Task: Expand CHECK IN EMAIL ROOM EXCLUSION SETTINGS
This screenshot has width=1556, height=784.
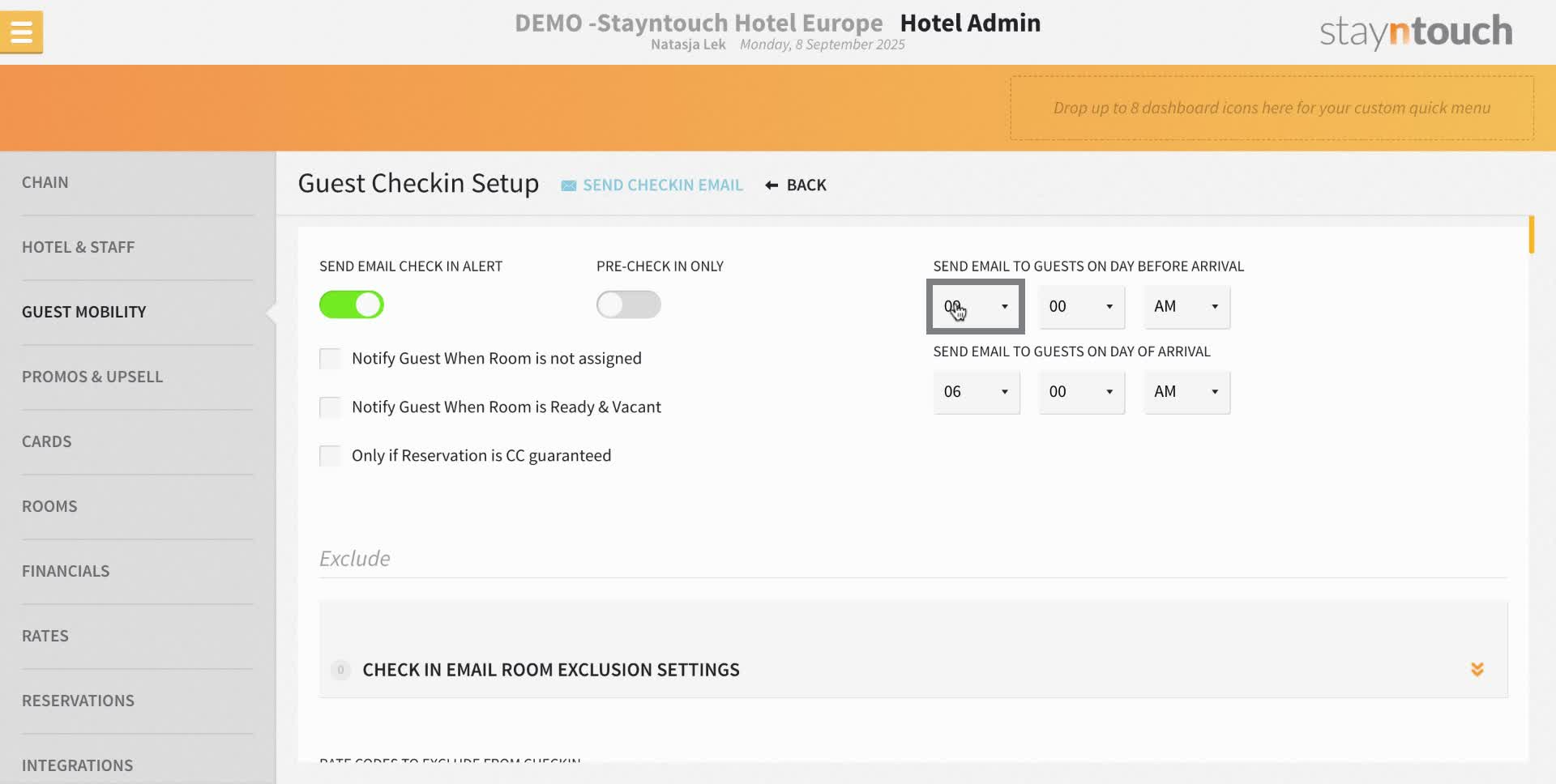Action: [552, 670]
